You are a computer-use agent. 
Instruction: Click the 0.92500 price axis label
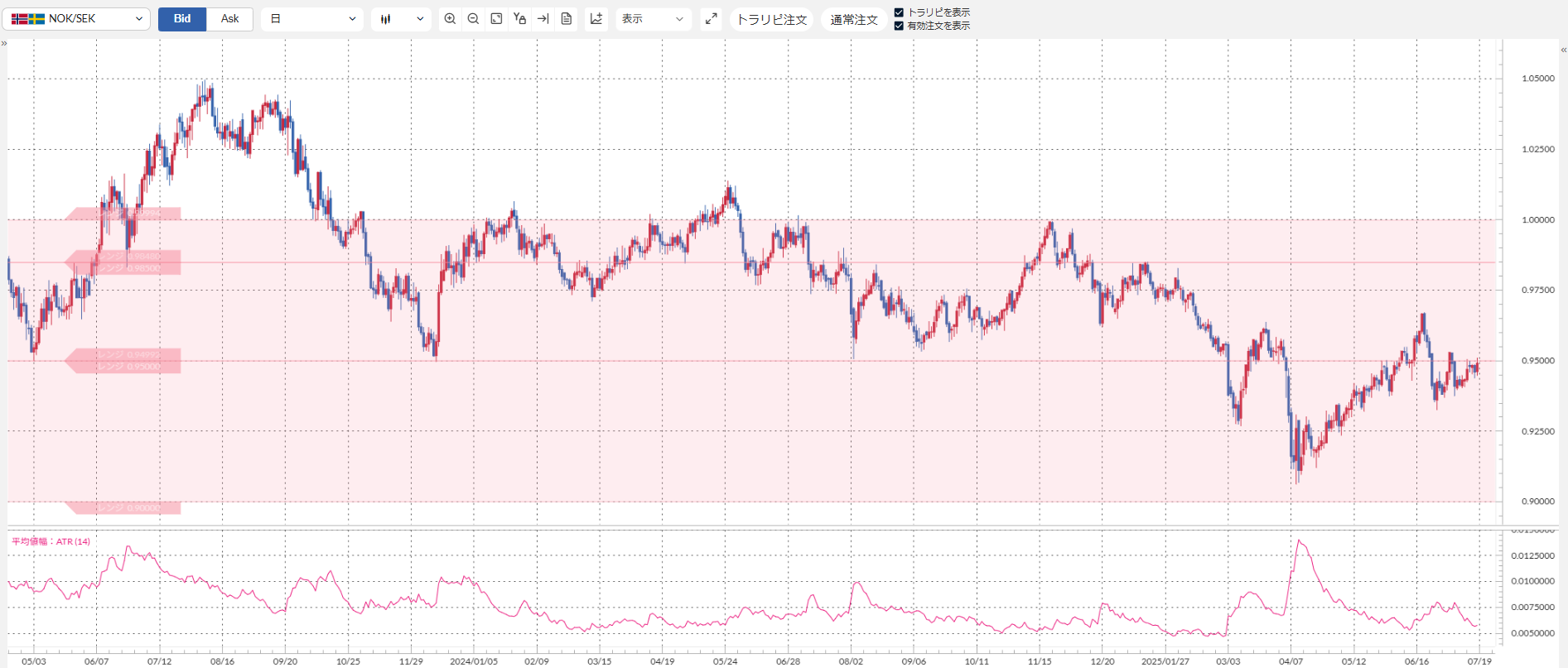(1538, 431)
